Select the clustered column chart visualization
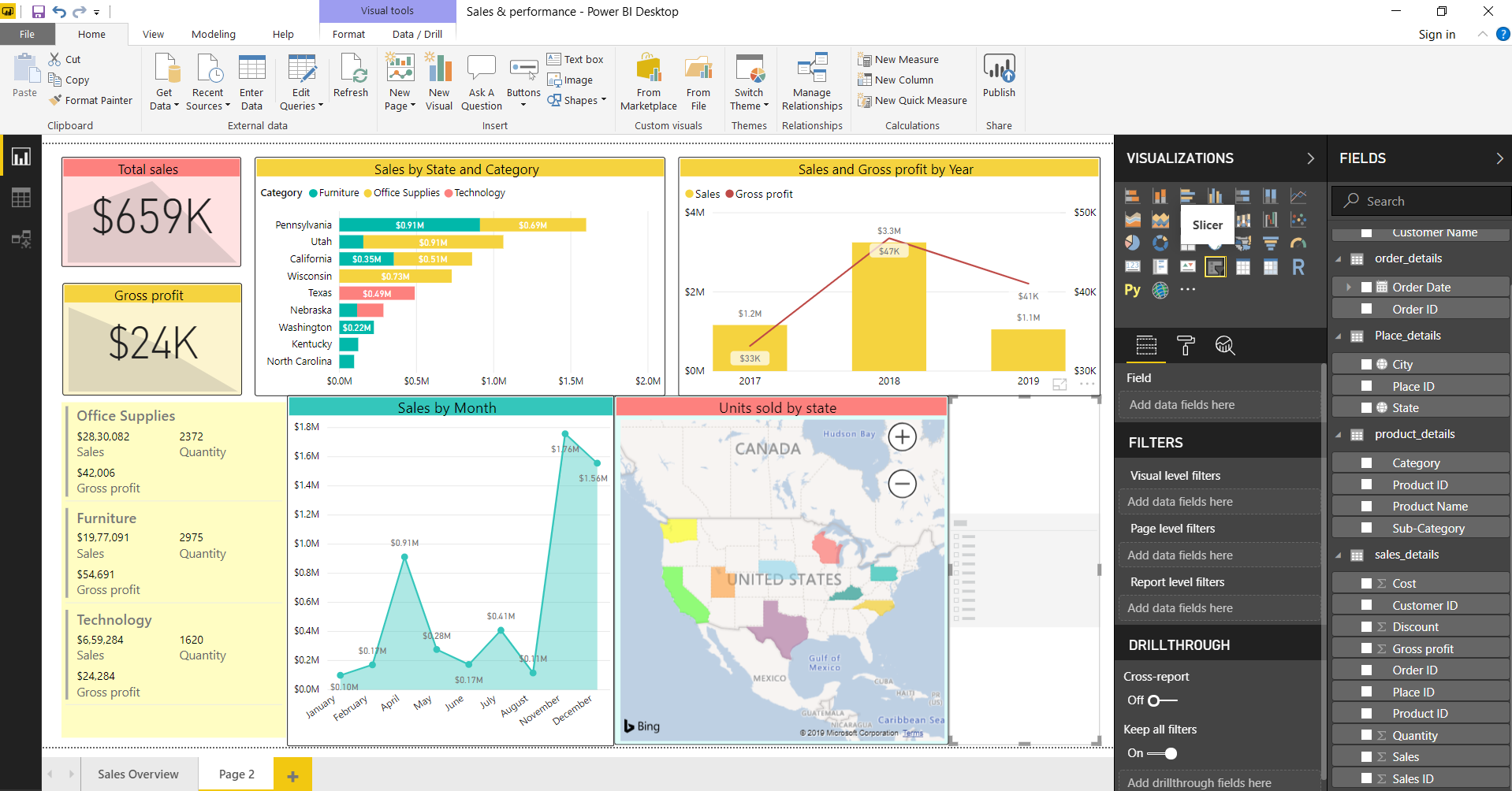 tap(1215, 196)
